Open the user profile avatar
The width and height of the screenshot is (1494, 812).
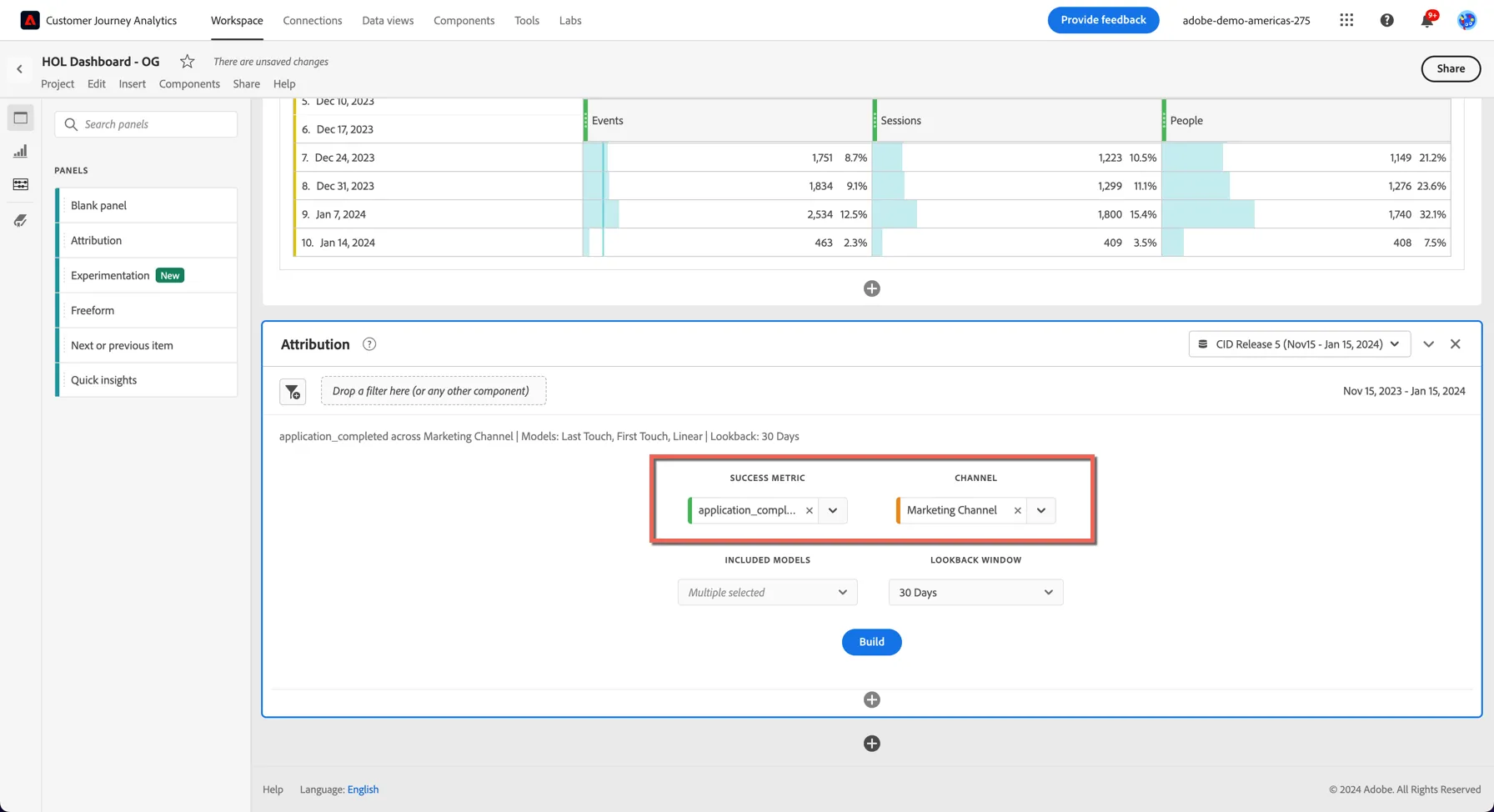[1466, 20]
